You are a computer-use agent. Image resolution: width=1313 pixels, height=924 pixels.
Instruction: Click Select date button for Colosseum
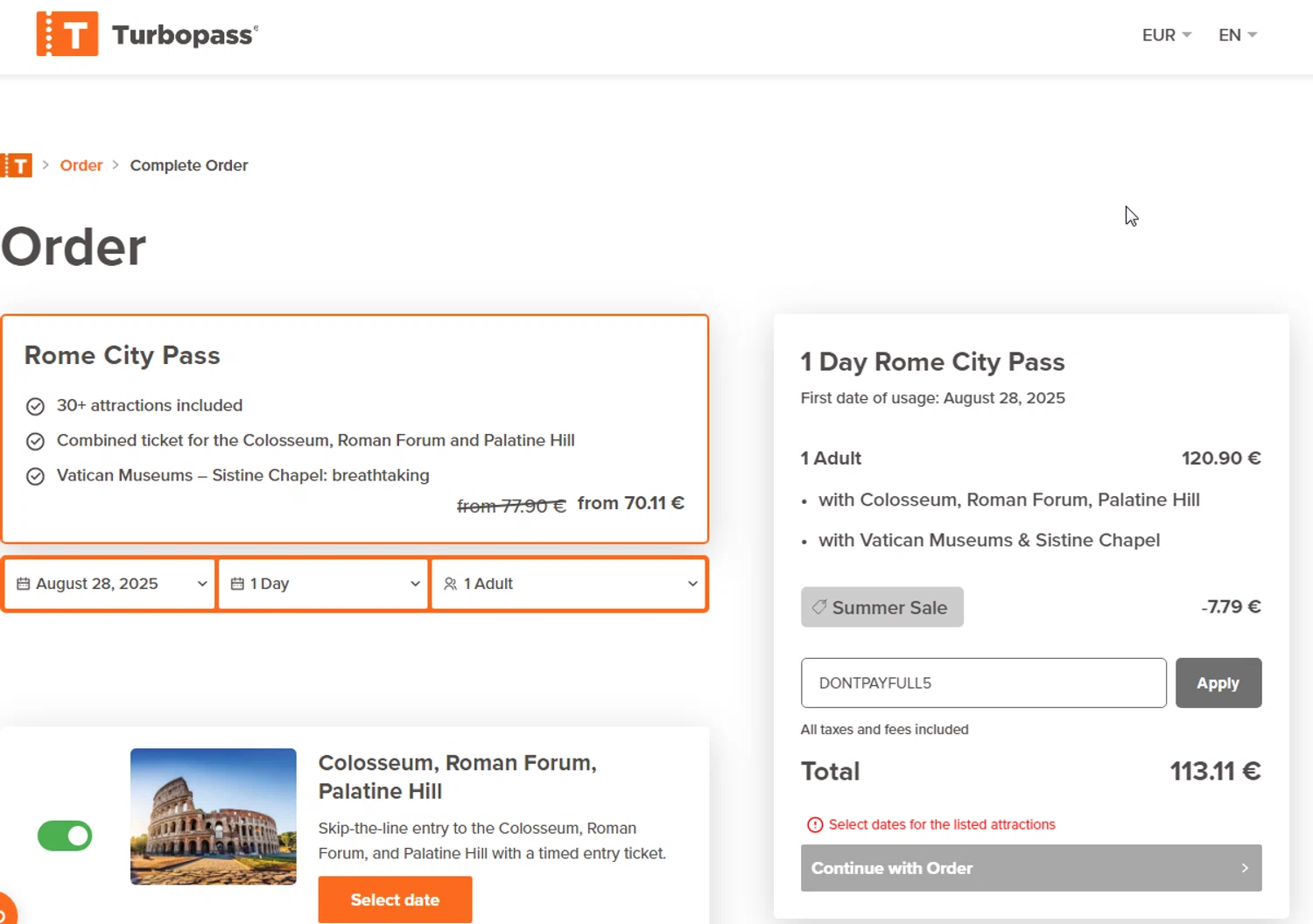395,899
